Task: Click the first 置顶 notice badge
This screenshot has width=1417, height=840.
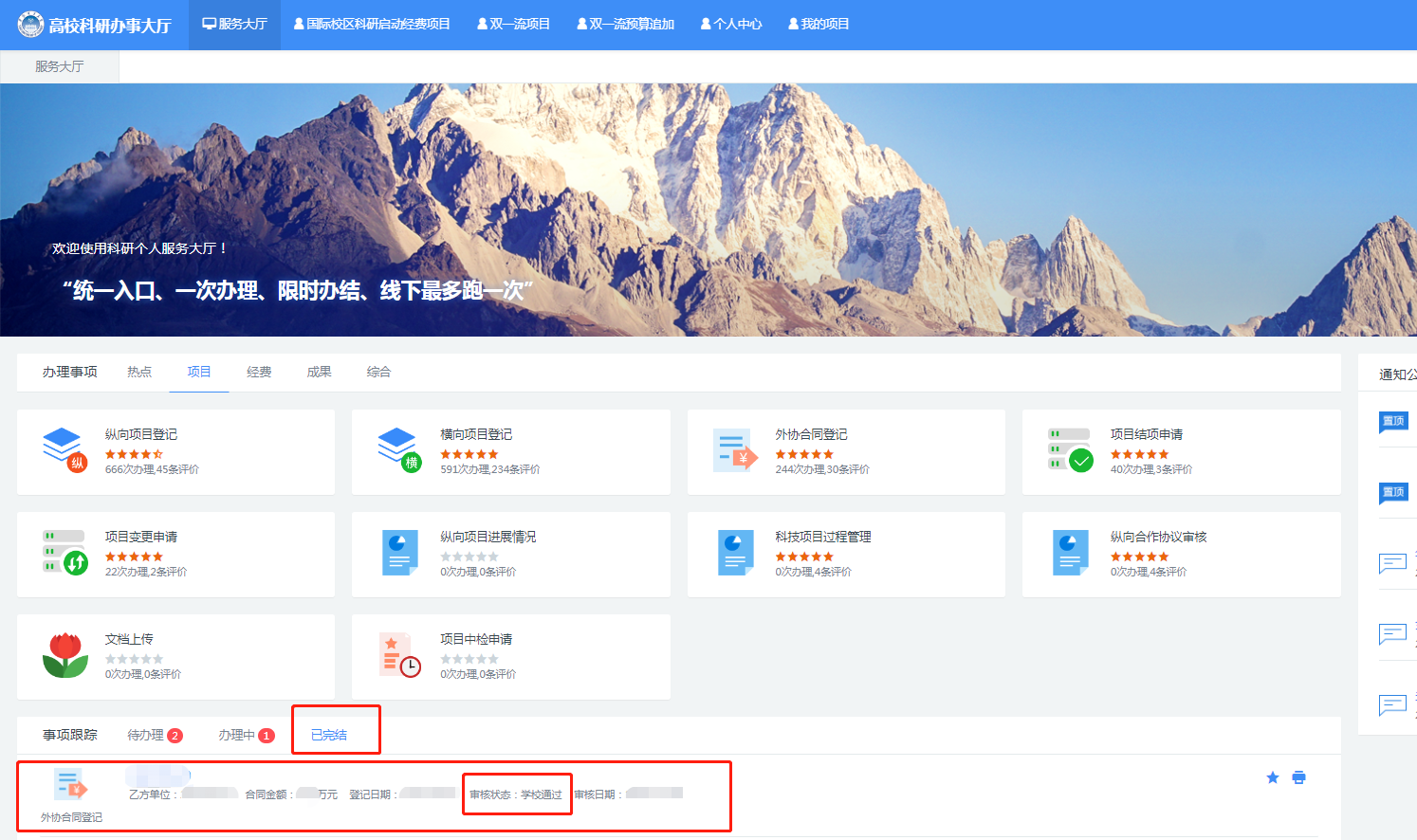Action: pyautogui.click(x=1393, y=421)
